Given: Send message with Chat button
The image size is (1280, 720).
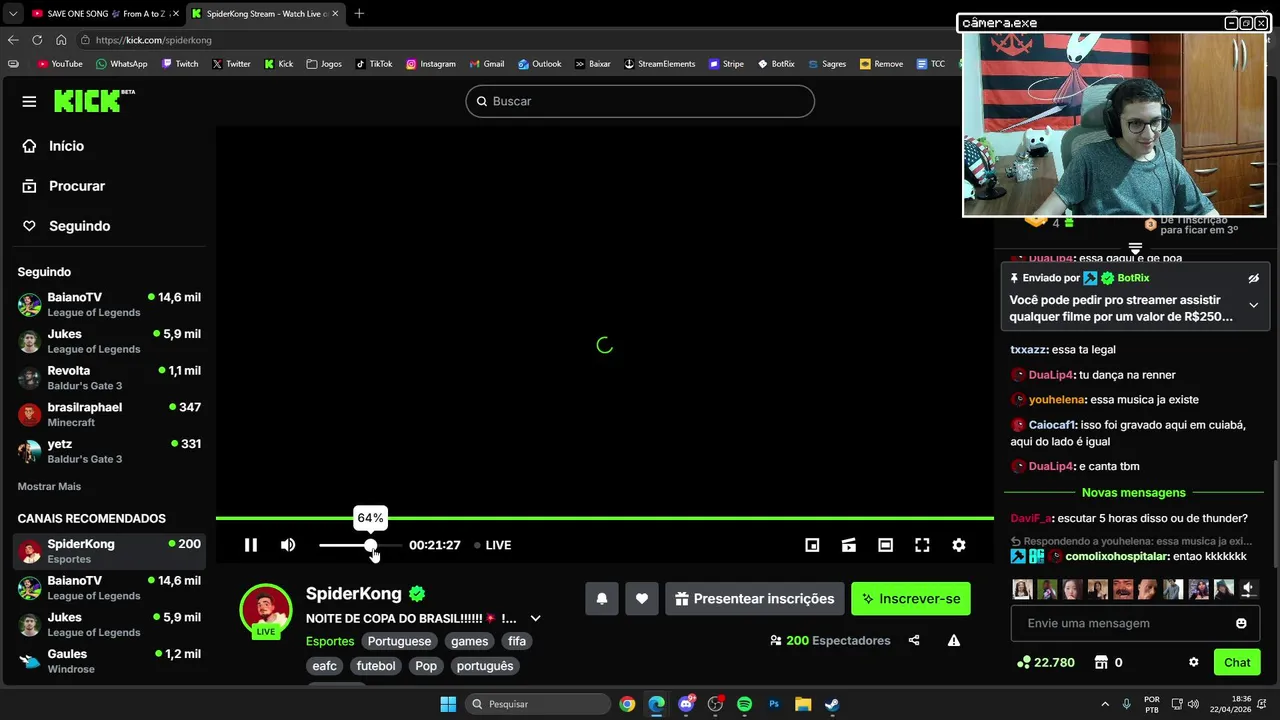Looking at the screenshot, I should point(1237,662).
